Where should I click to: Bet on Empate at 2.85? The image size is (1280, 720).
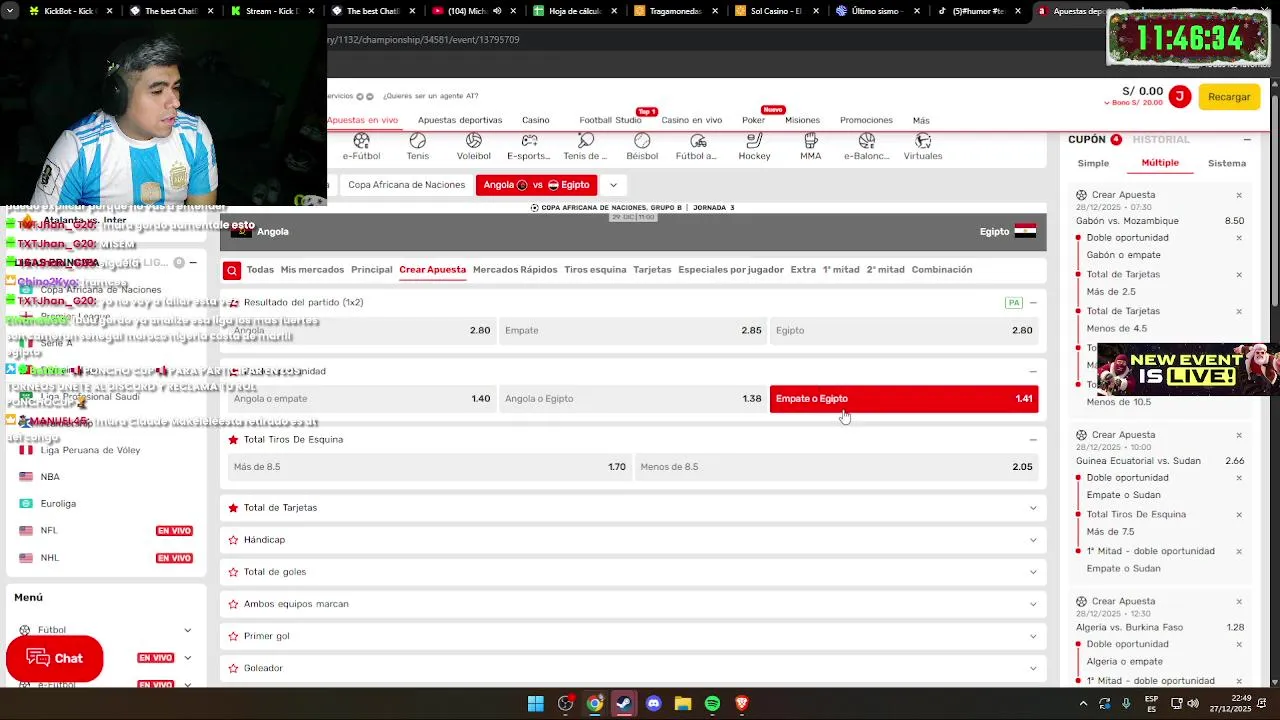pos(633,331)
